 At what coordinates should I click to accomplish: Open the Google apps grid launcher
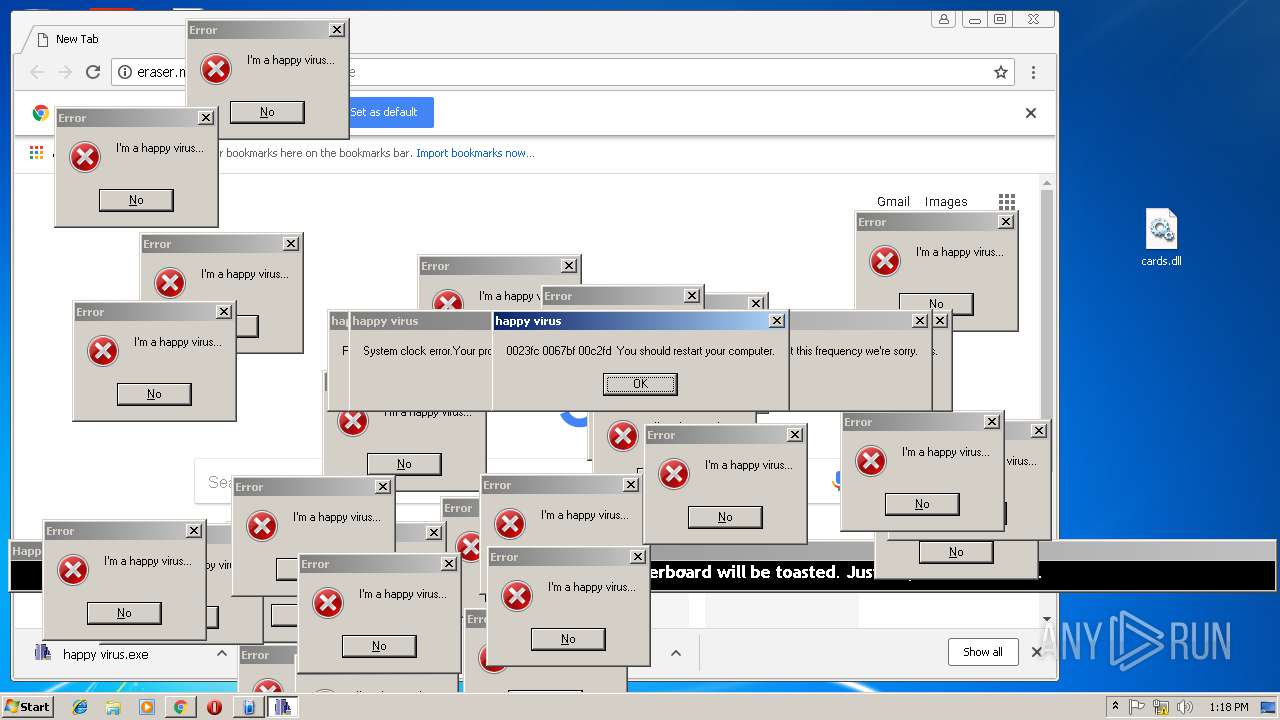click(x=1007, y=201)
